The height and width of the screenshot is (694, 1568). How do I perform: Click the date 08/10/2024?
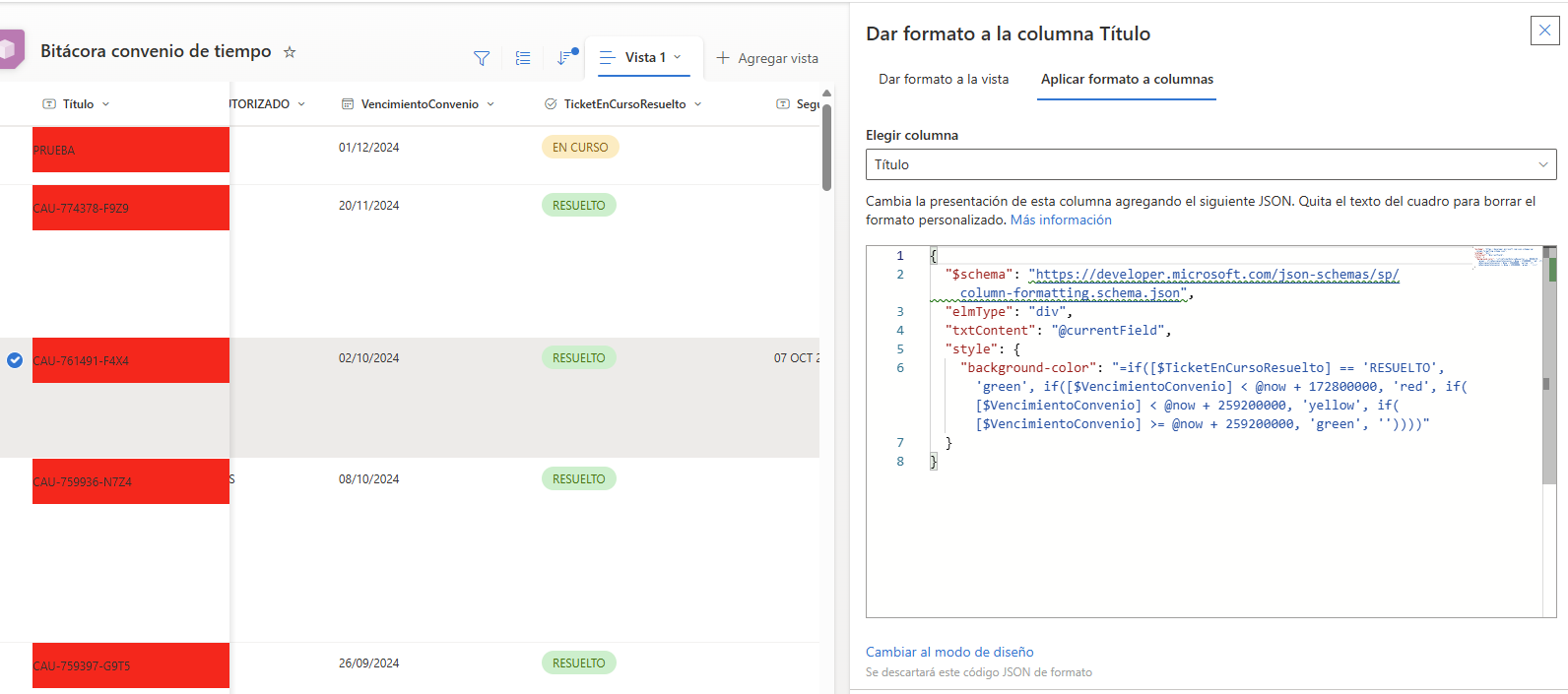pyautogui.click(x=369, y=479)
